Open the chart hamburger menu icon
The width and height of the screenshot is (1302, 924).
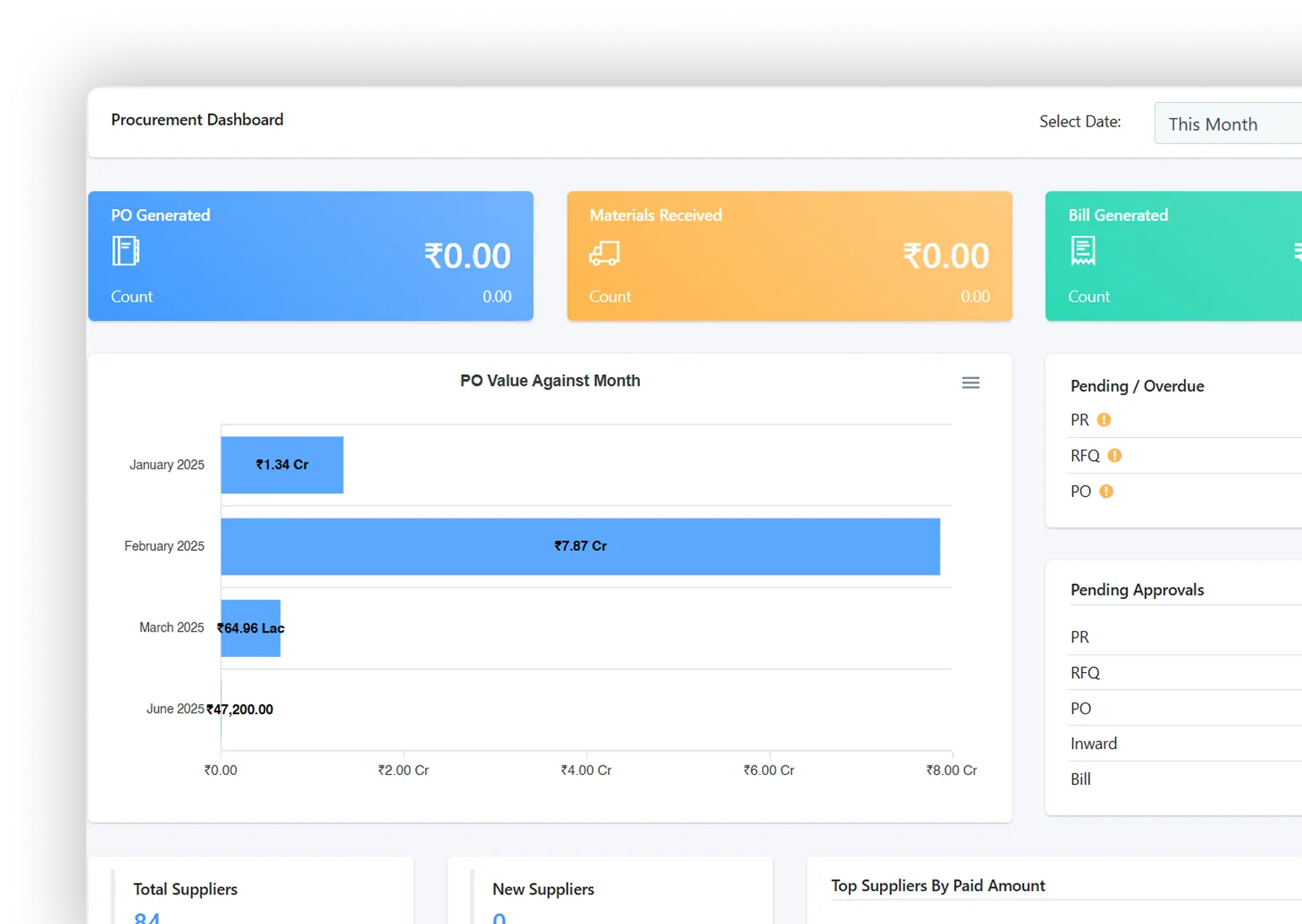970,383
